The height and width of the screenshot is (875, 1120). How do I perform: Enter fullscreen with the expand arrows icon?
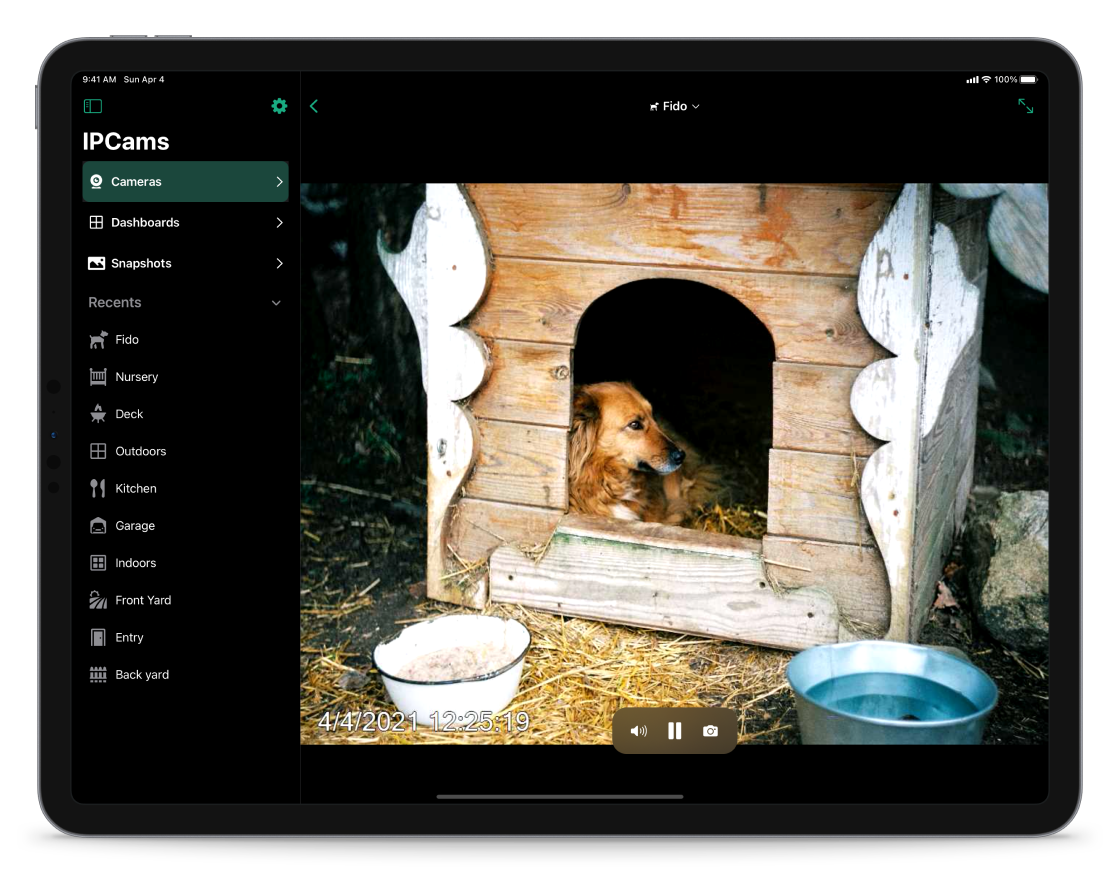[1025, 106]
